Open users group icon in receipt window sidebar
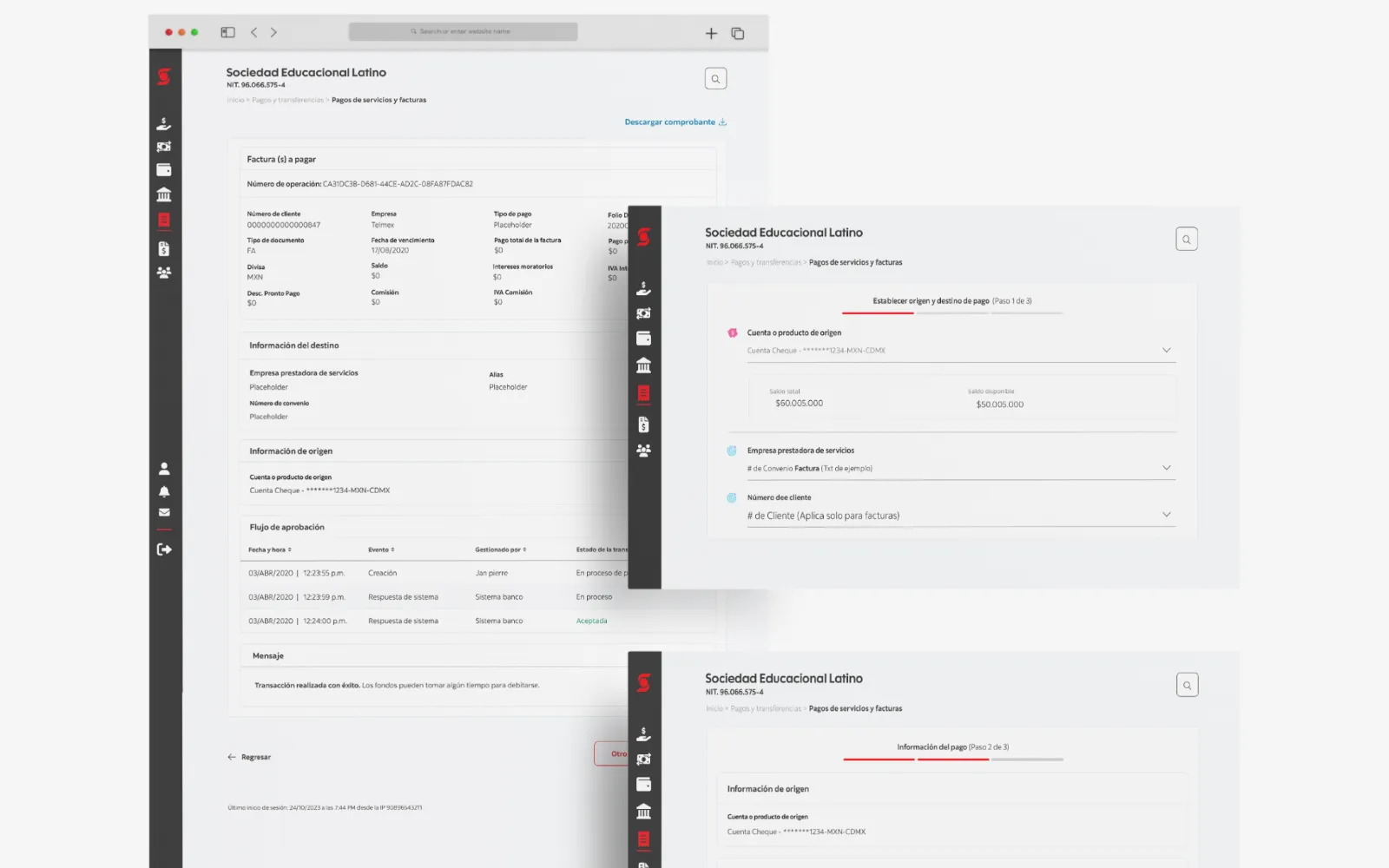The image size is (1389, 868). [x=163, y=273]
